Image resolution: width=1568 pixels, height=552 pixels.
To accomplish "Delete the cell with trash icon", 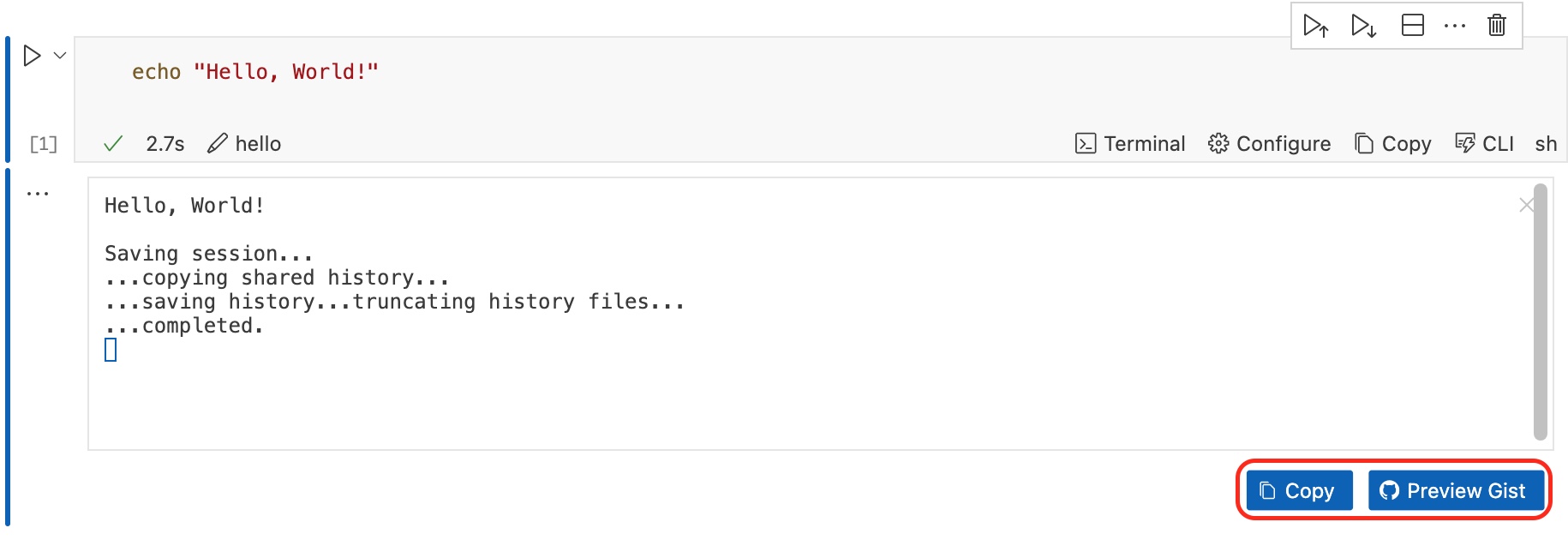I will click(x=1497, y=26).
